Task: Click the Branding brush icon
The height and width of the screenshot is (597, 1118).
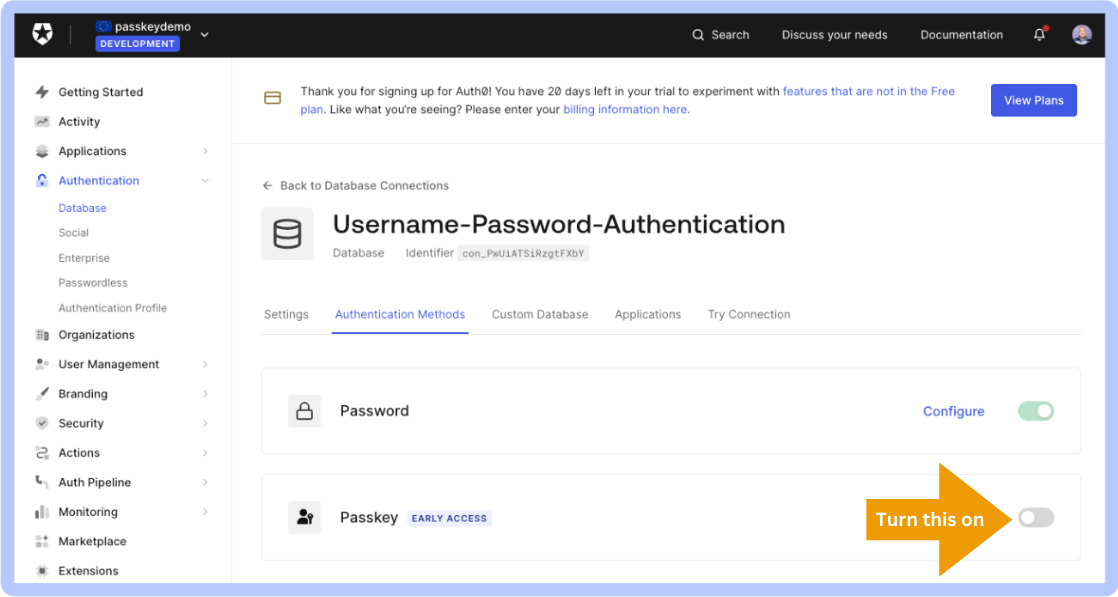Action: pyautogui.click(x=42, y=394)
